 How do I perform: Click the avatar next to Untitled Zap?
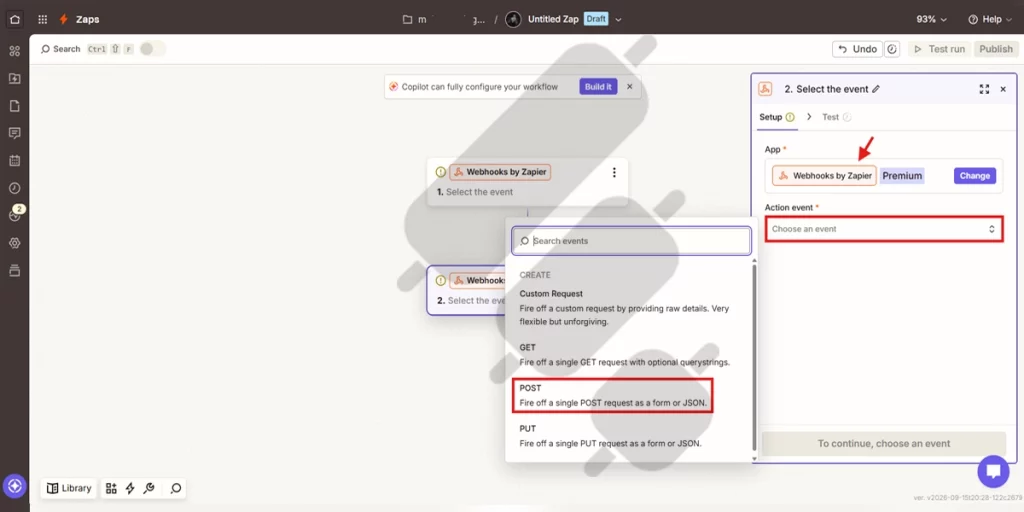click(513, 19)
